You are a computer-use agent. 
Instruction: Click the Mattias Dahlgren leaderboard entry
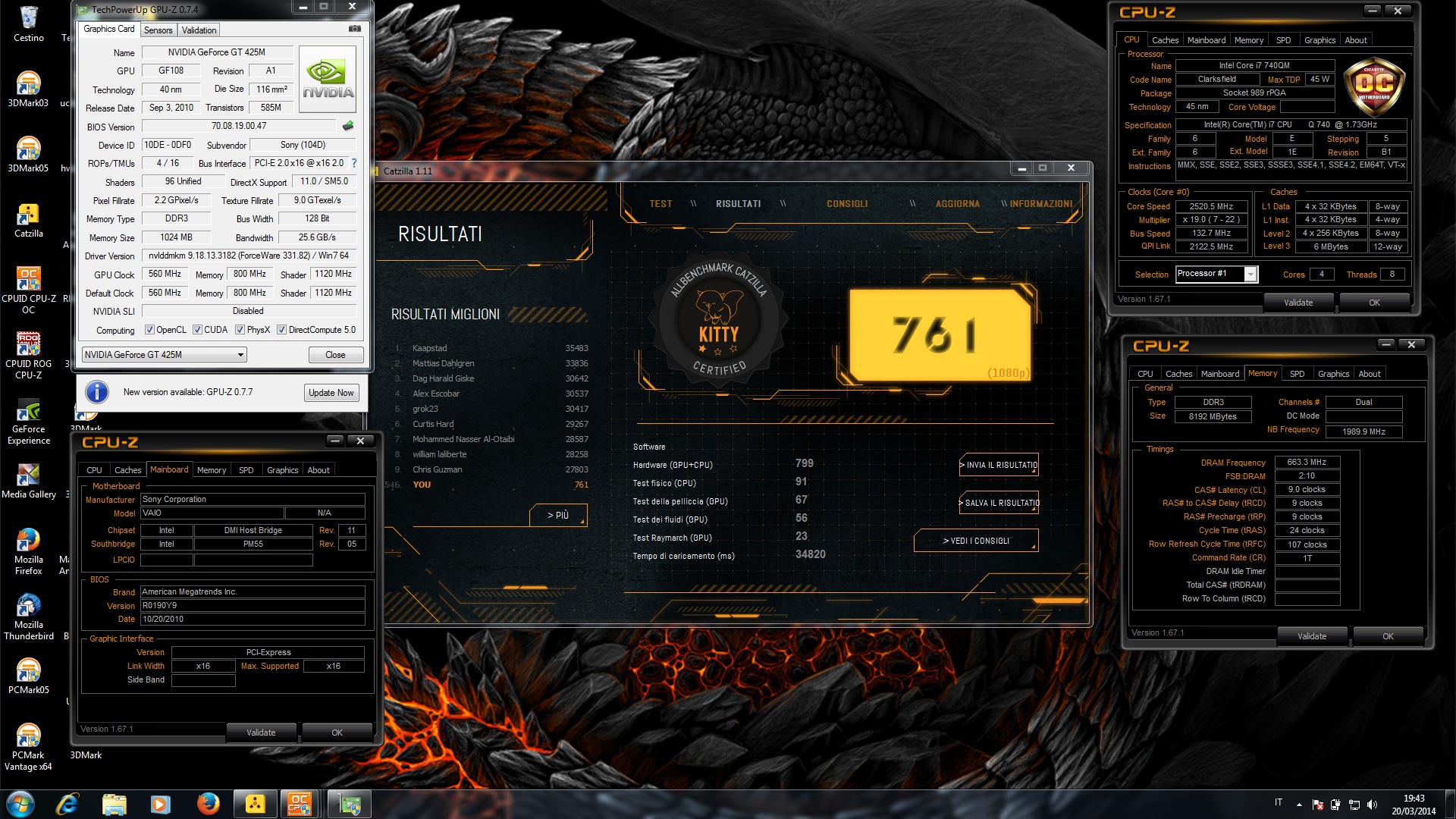pyautogui.click(x=491, y=363)
